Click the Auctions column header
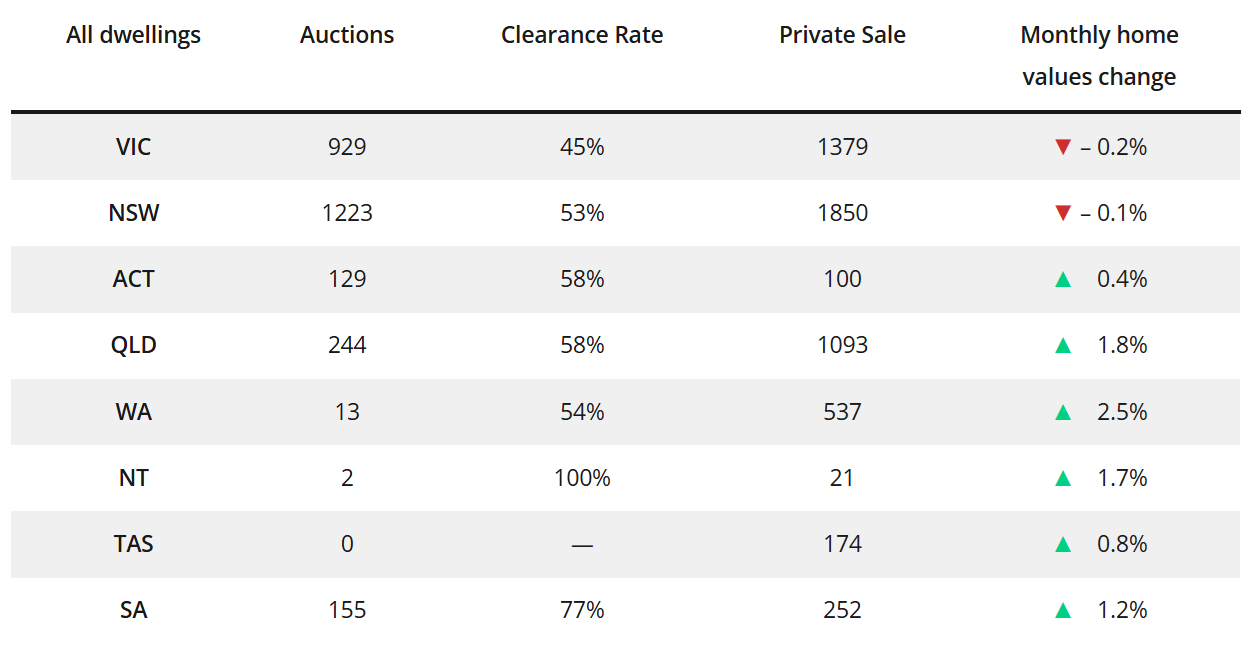Image resolution: width=1251 pixels, height=662 pixels. (347, 35)
